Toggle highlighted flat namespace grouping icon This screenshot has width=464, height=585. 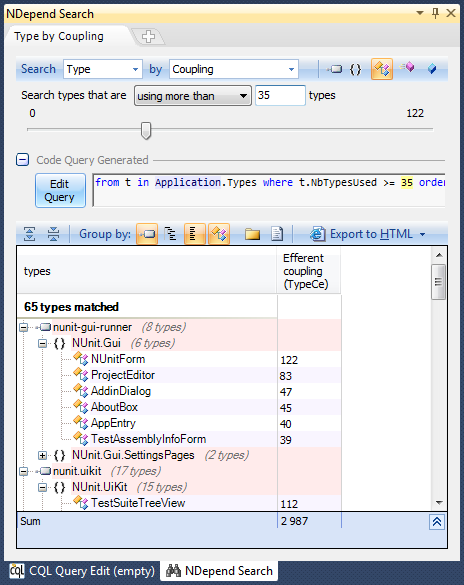(194, 234)
